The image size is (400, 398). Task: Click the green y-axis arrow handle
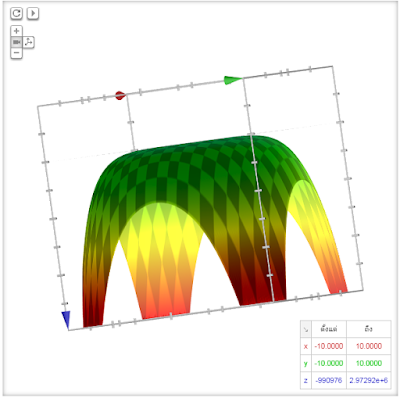click(233, 80)
